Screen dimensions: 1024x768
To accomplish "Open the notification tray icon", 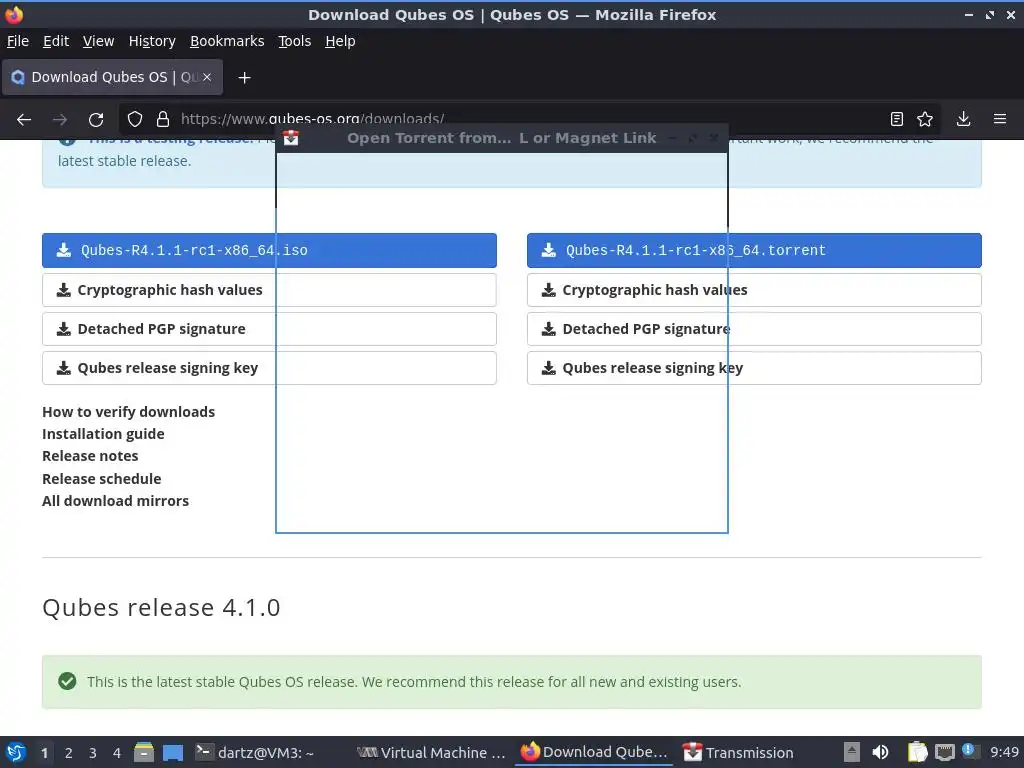I will coord(968,751).
